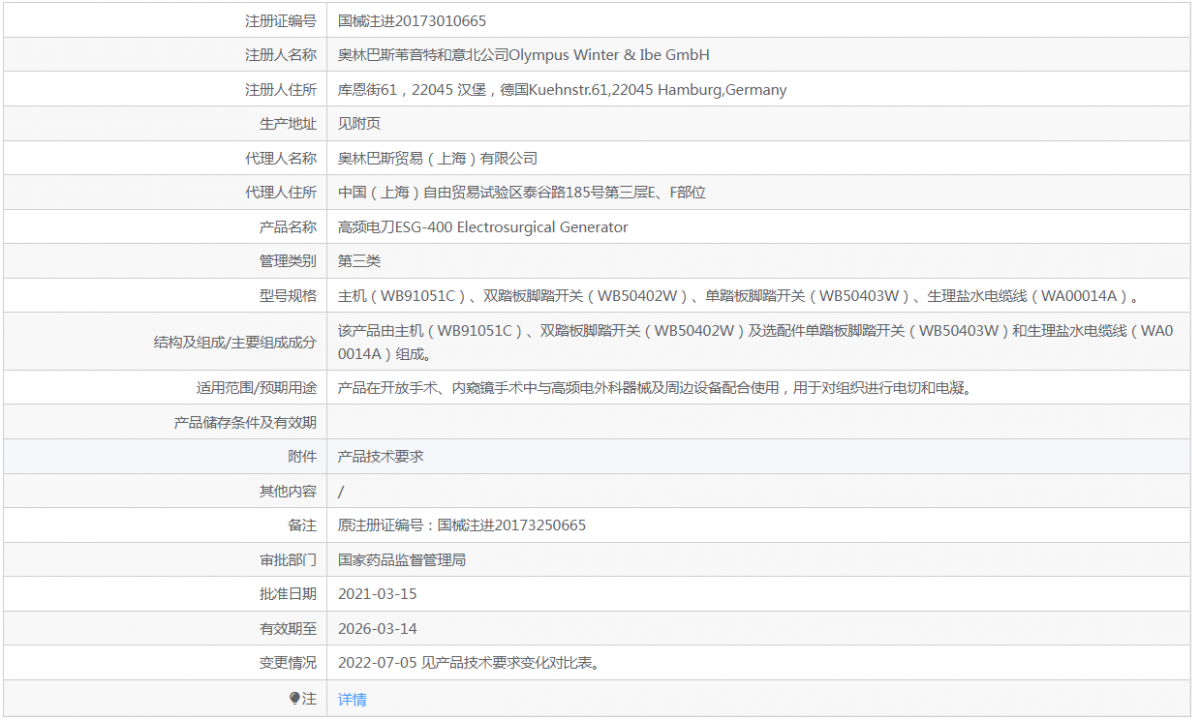This screenshot has width=1200, height=720.
Task: Select the 管理类别 label
Action: point(288,261)
